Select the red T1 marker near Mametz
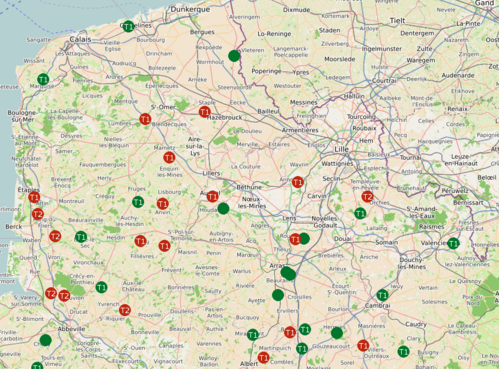 coord(169,157)
